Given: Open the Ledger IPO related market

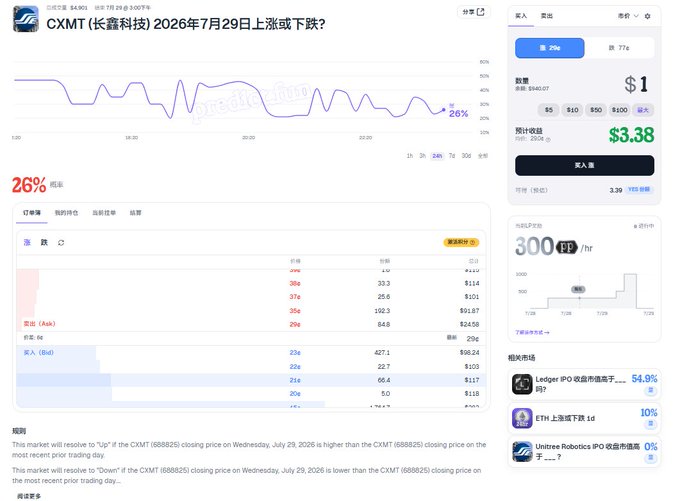Looking at the screenshot, I should pos(585,384).
